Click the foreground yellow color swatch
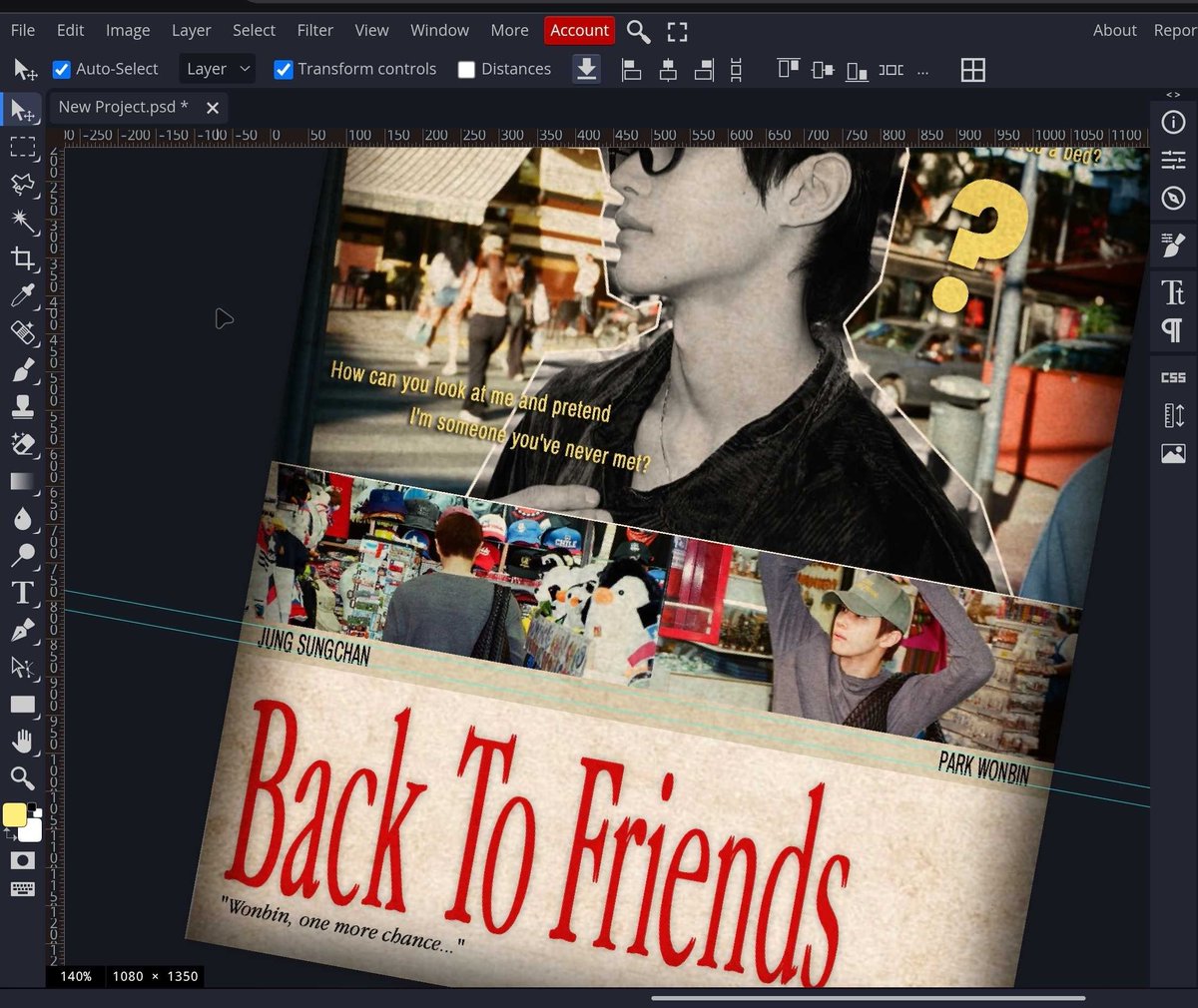Screen dimensions: 1198x1008 (x=14, y=815)
